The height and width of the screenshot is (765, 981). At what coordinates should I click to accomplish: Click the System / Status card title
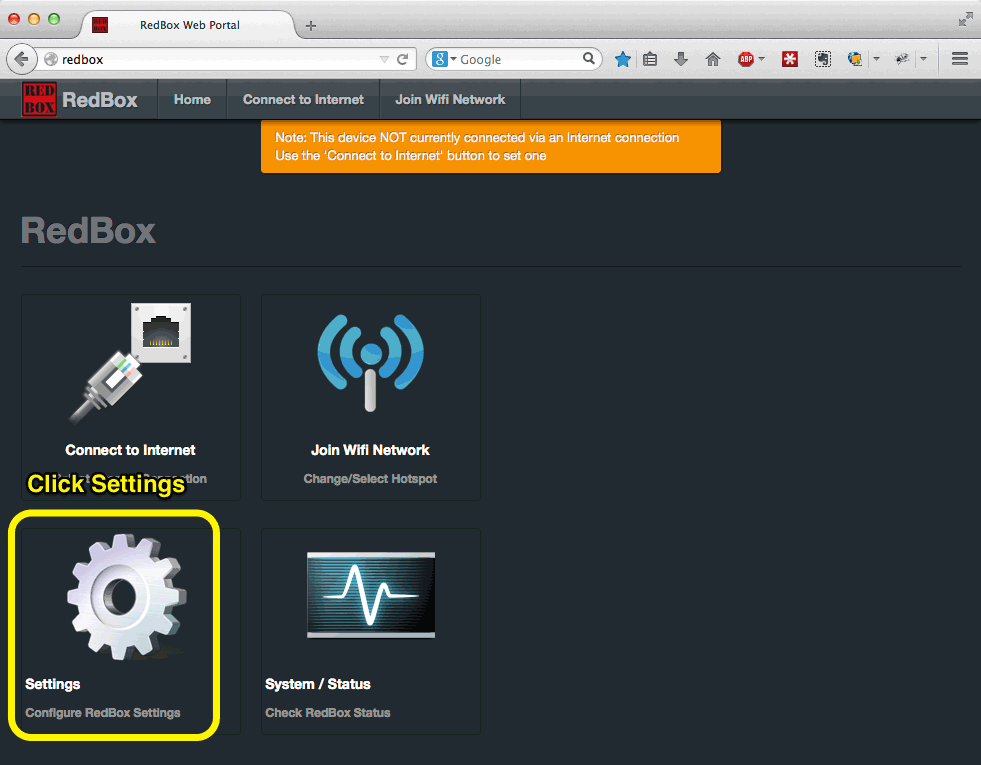(x=318, y=684)
